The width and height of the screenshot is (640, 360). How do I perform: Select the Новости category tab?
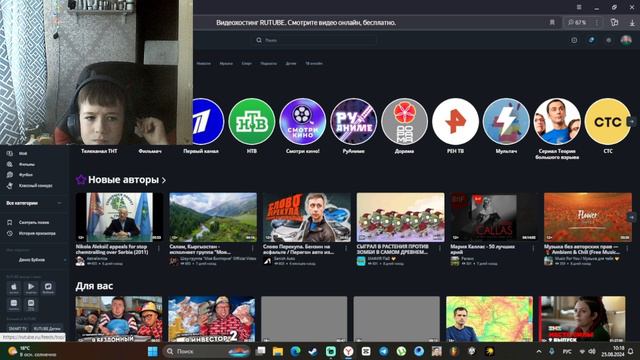click(203, 63)
